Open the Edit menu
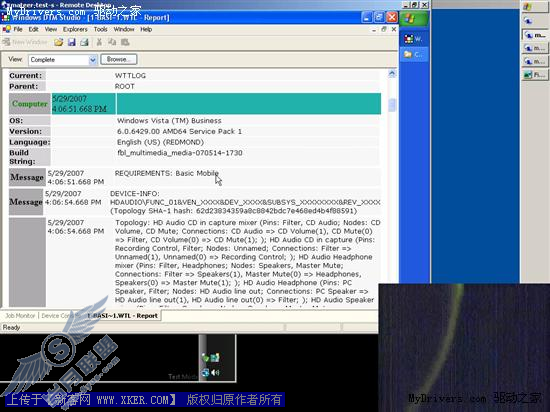The height and width of the screenshot is (412, 550). pos(33,29)
